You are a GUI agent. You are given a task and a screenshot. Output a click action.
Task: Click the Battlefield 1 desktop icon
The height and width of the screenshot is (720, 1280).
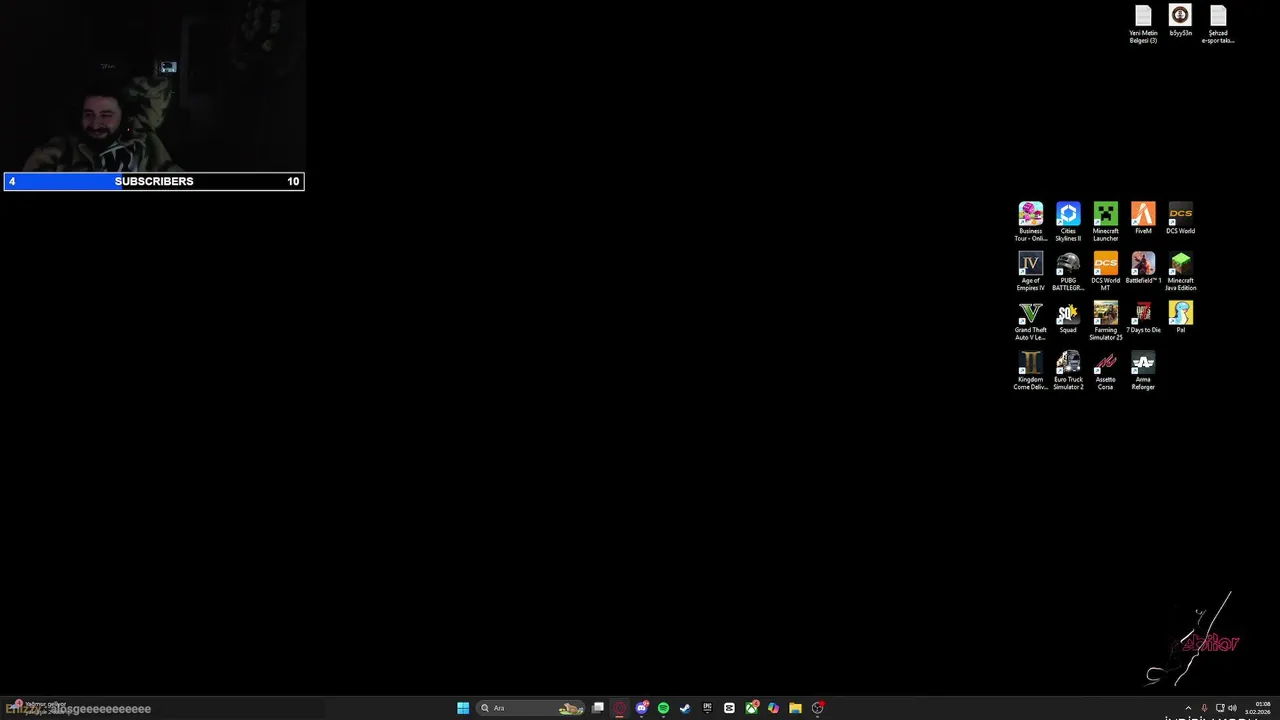point(1143,268)
